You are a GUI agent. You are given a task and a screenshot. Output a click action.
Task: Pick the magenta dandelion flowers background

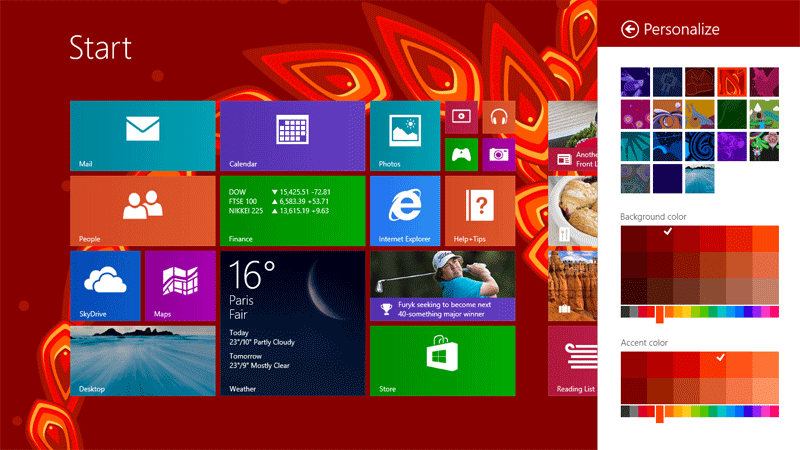tap(635, 114)
